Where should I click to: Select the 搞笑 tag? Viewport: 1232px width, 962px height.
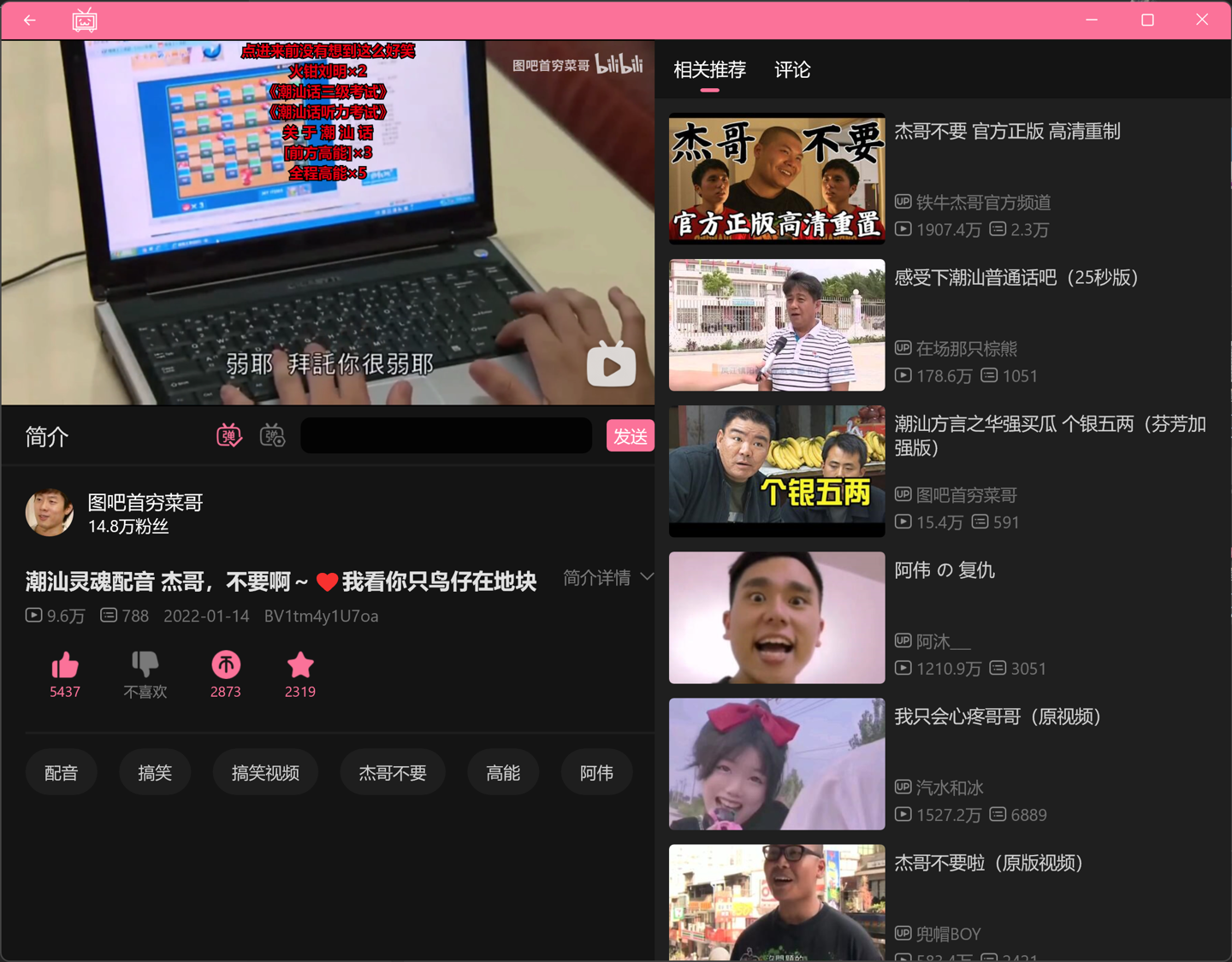click(x=155, y=771)
